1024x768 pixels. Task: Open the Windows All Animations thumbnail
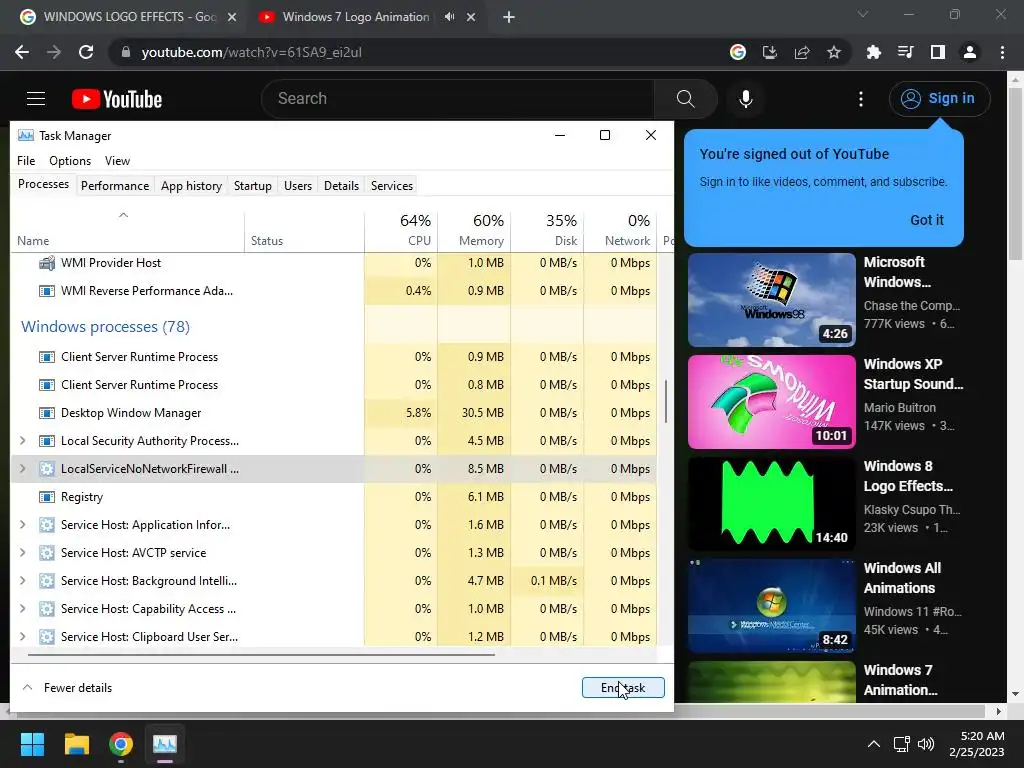coord(771,605)
